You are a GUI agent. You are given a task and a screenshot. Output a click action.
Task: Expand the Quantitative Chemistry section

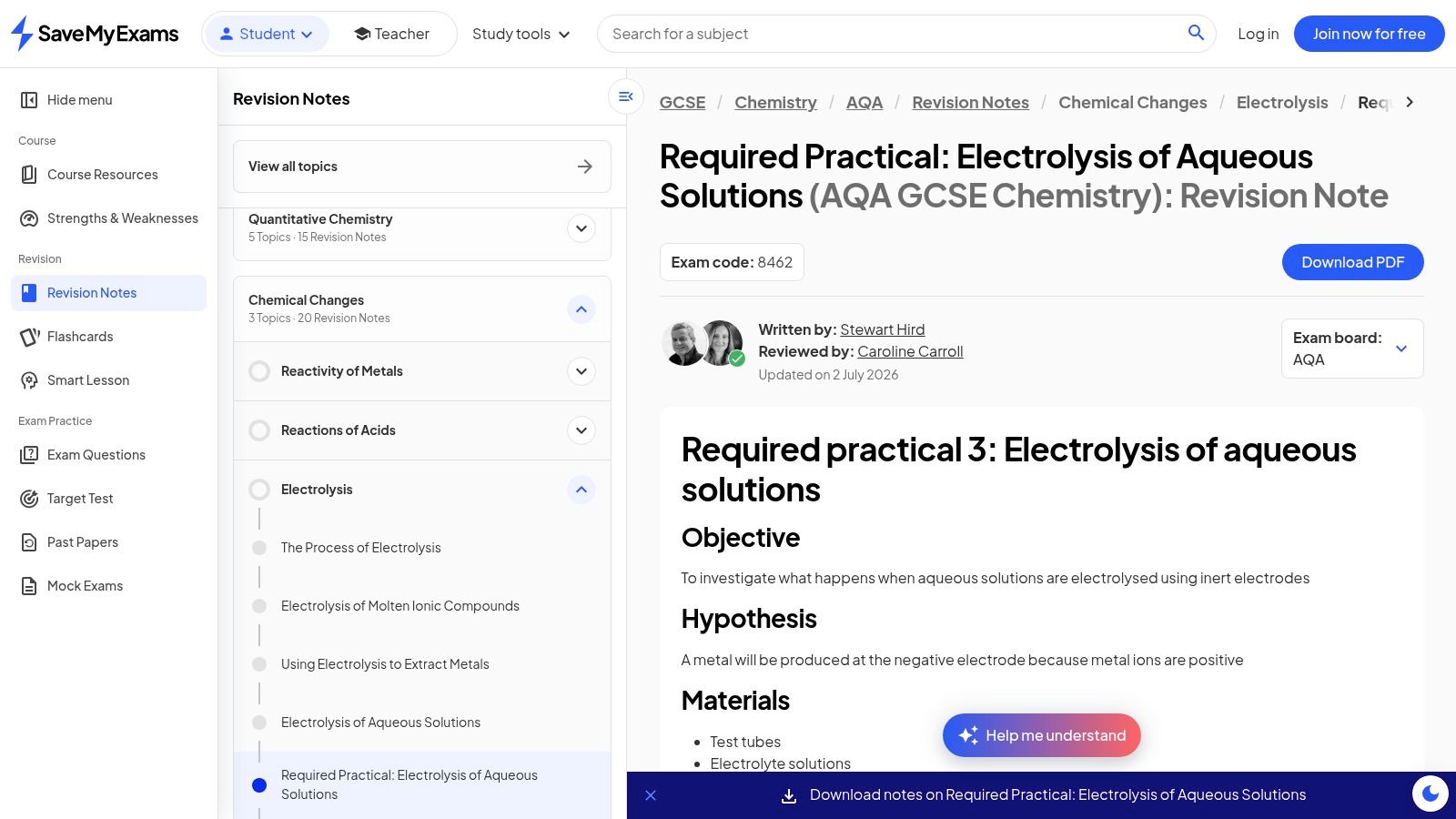pyautogui.click(x=581, y=228)
